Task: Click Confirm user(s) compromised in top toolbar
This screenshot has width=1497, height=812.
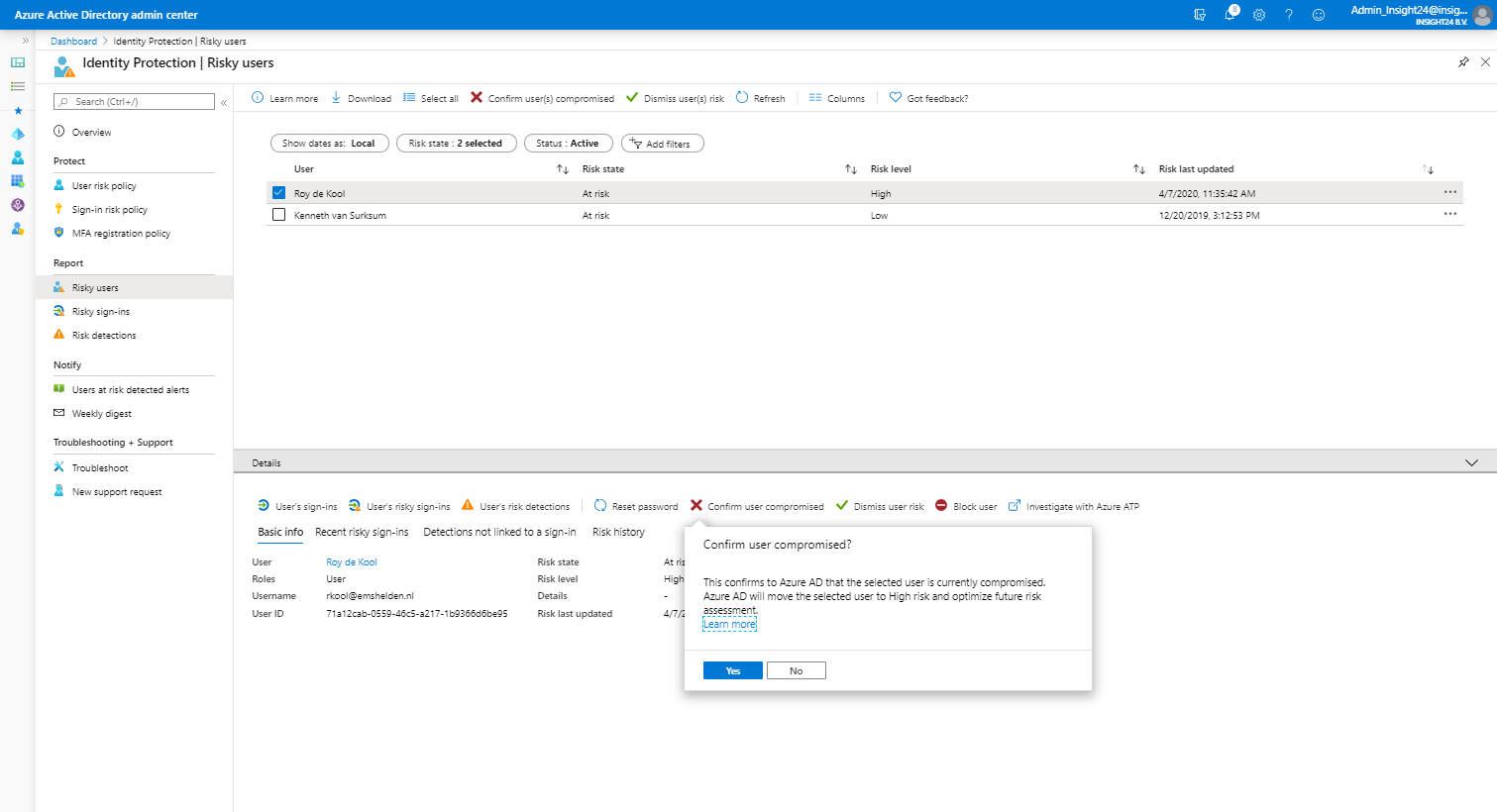Action: coord(542,98)
